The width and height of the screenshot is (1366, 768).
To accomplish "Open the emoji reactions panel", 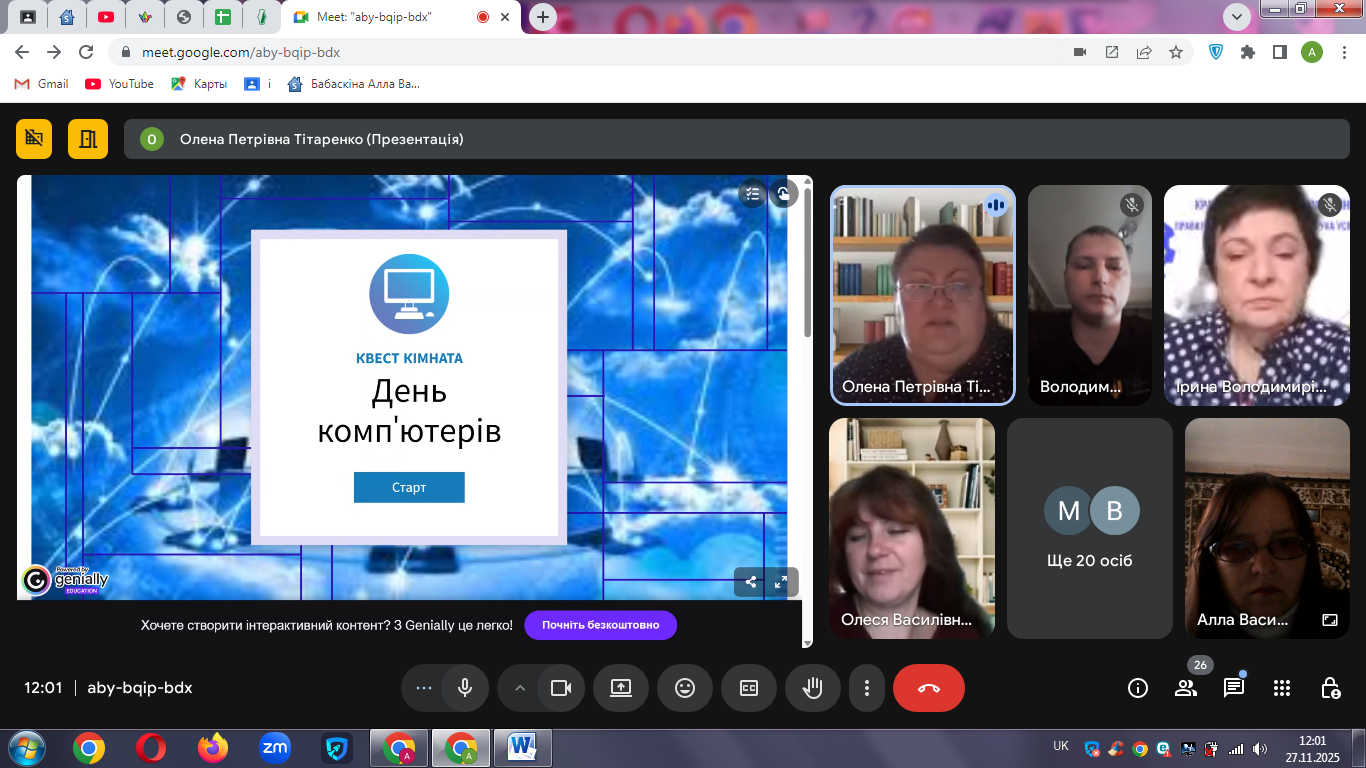I will coord(685,688).
